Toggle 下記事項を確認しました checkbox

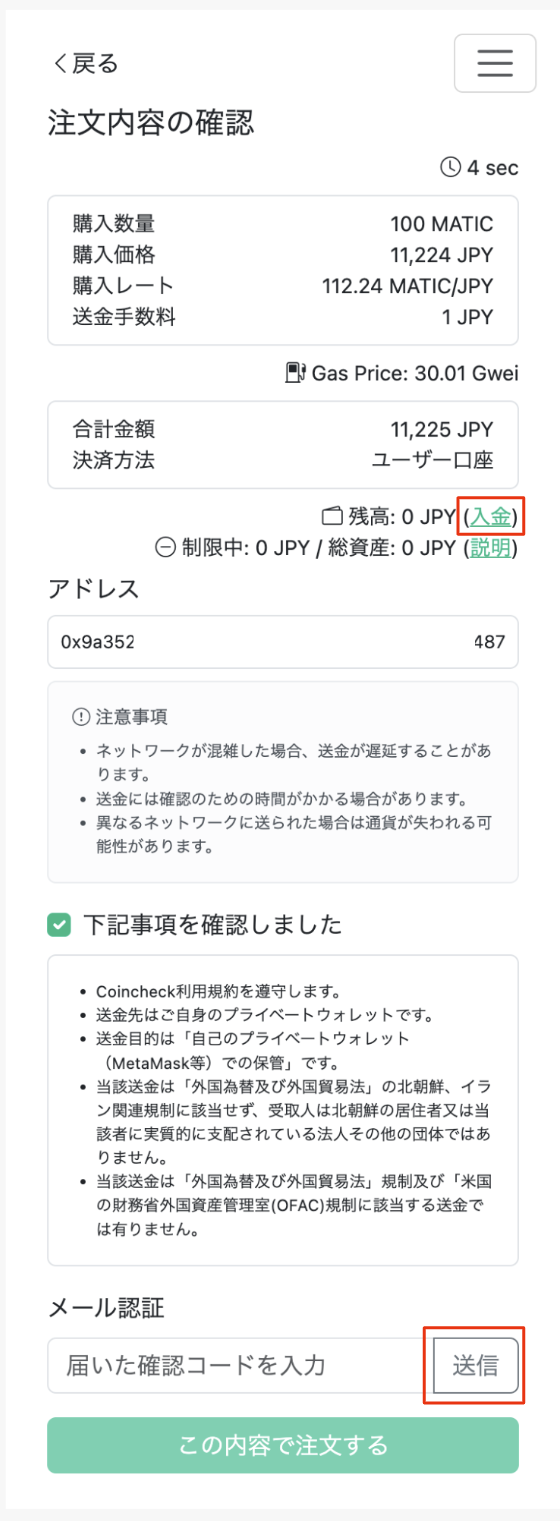tap(60, 925)
